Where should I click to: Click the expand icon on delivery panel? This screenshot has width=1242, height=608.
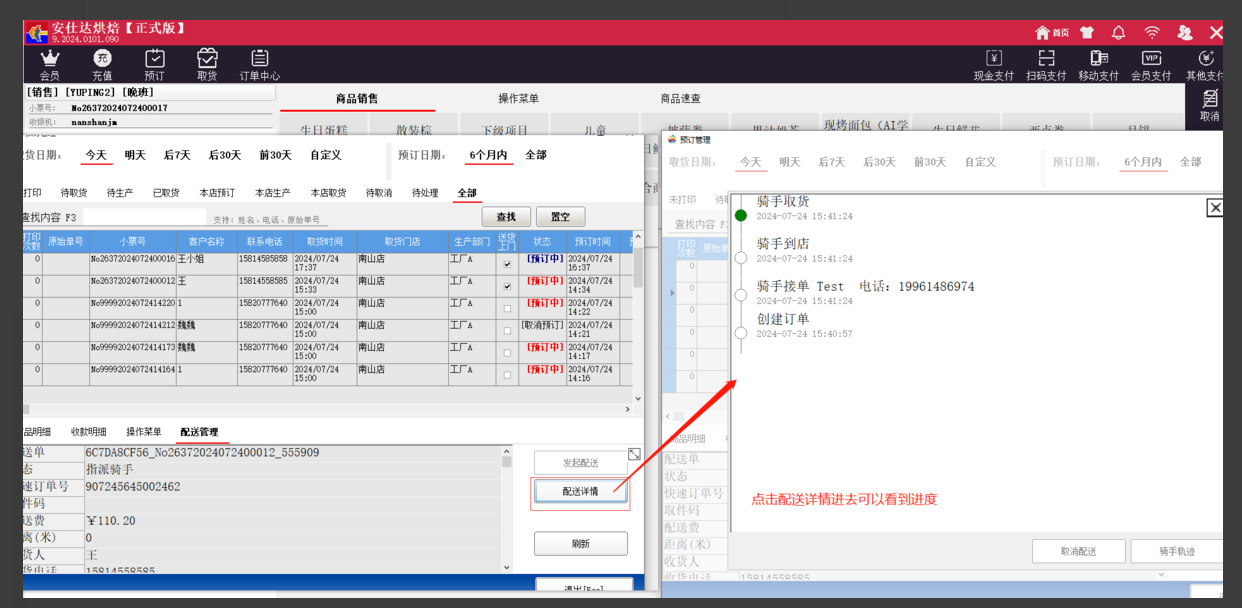[634, 454]
